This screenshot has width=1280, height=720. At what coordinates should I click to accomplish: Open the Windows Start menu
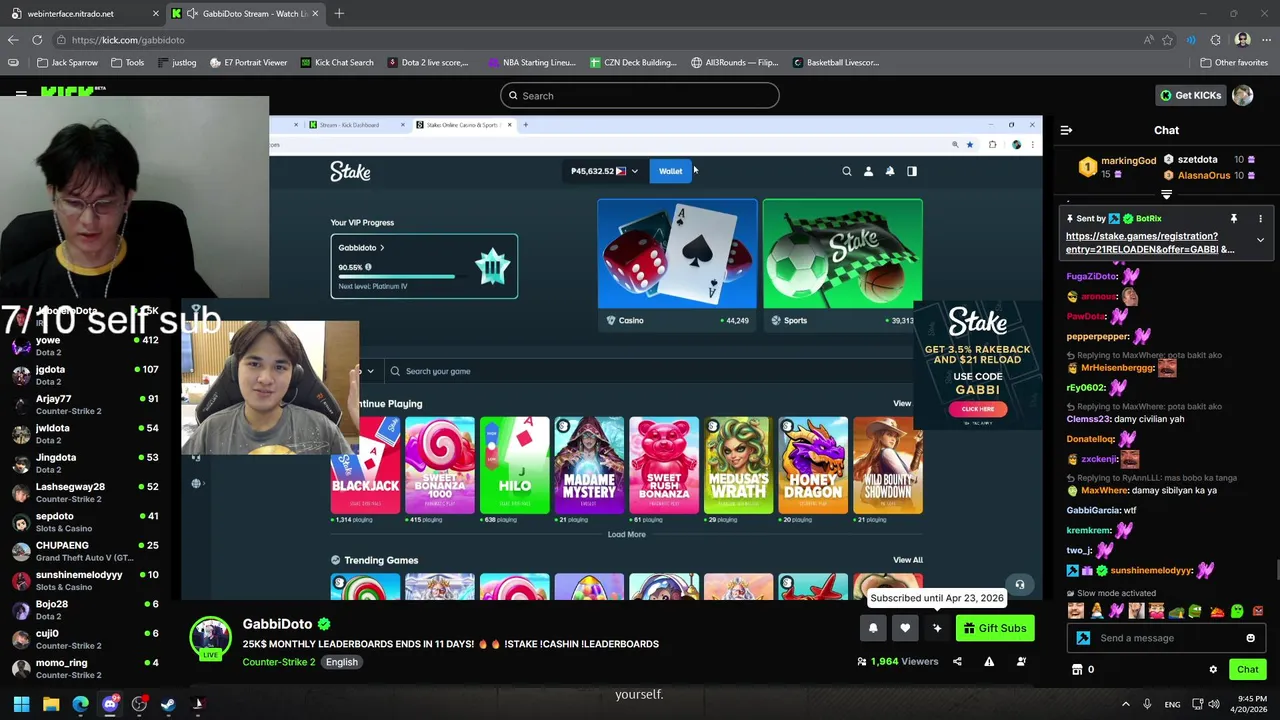(x=21, y=704)
